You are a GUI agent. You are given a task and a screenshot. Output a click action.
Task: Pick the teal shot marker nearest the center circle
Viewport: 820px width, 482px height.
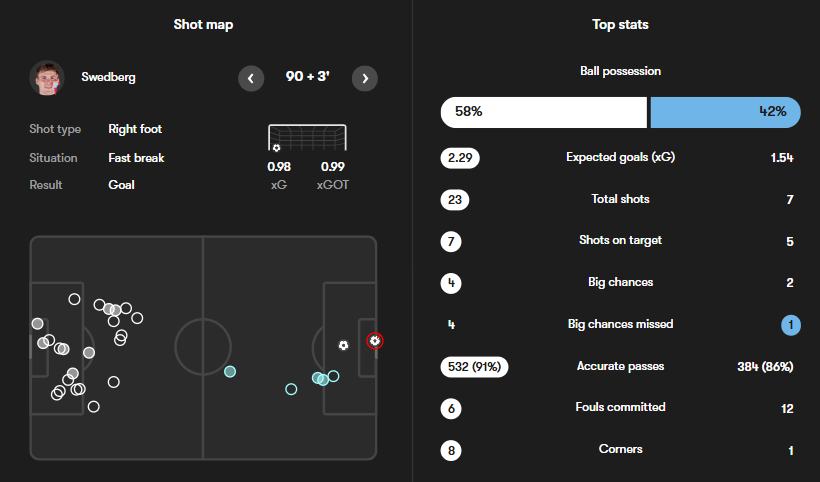click(x=230, y=372)
